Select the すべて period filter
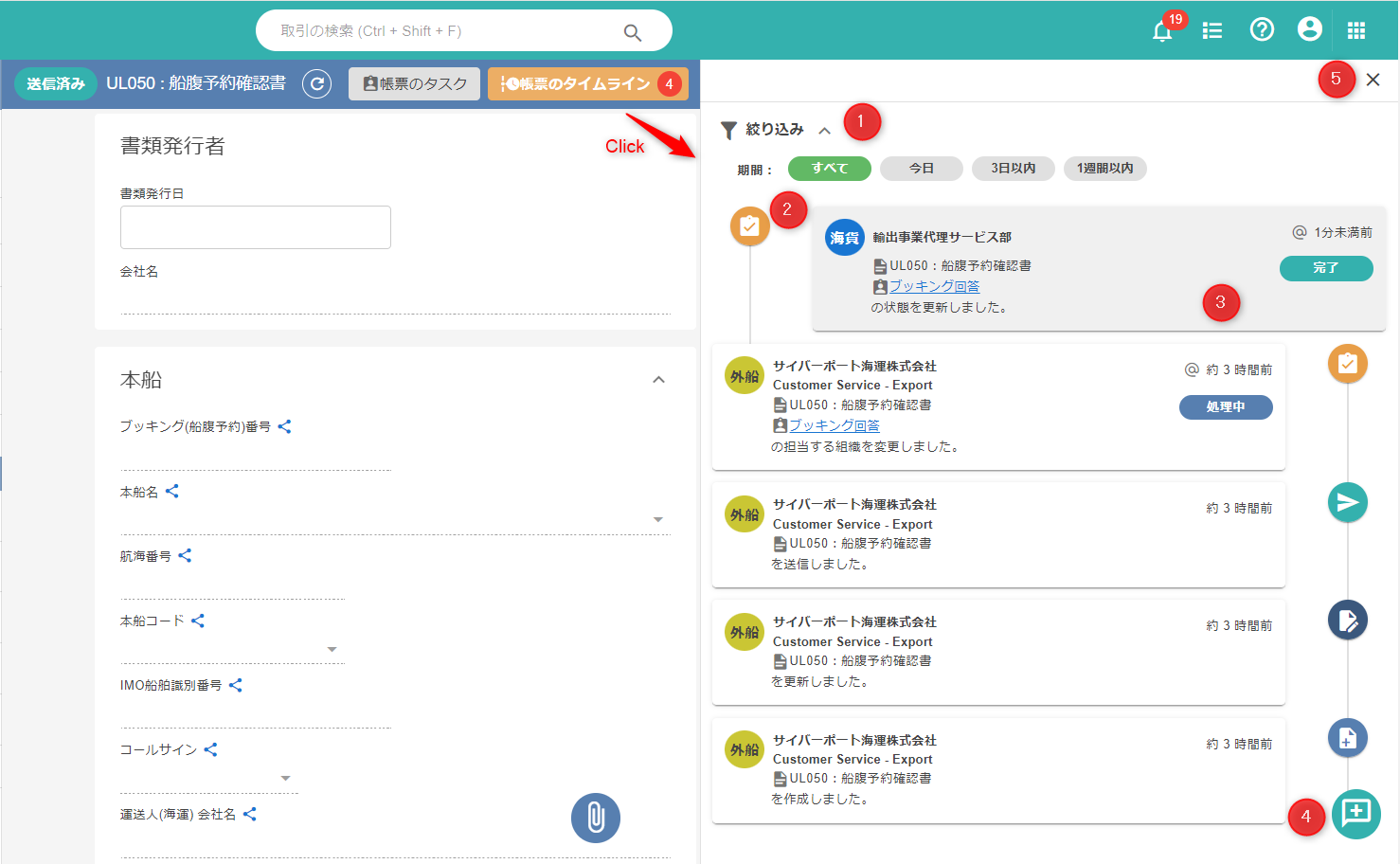1400x864 pixels. point(830,169)
